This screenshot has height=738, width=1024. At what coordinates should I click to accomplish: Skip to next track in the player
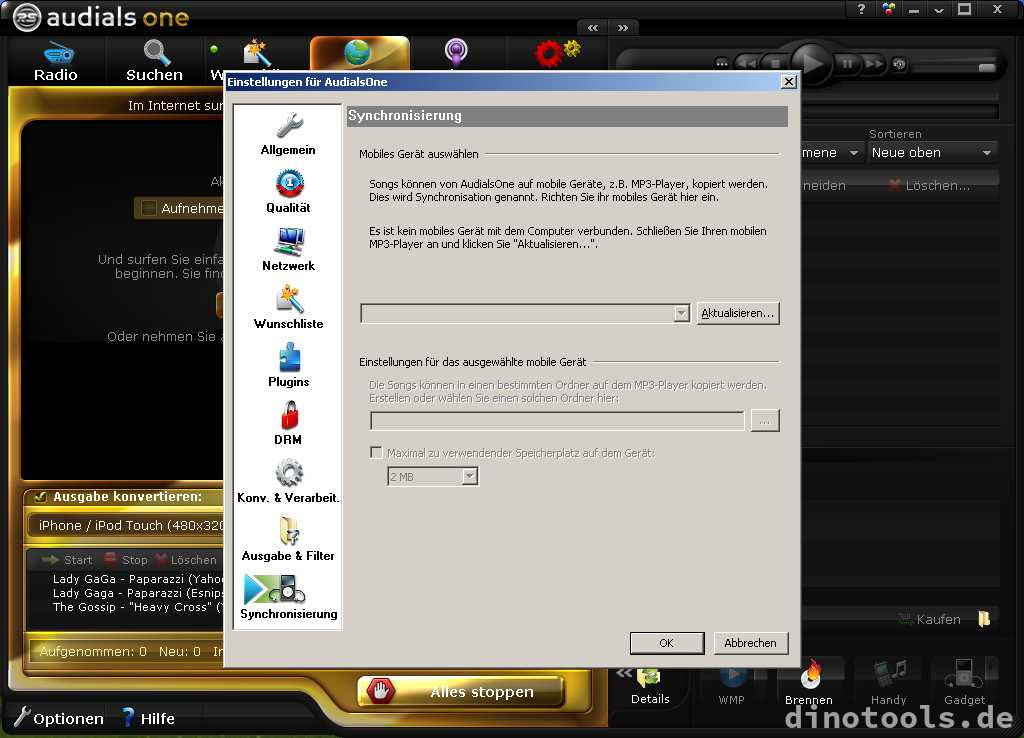pos(874,64)
